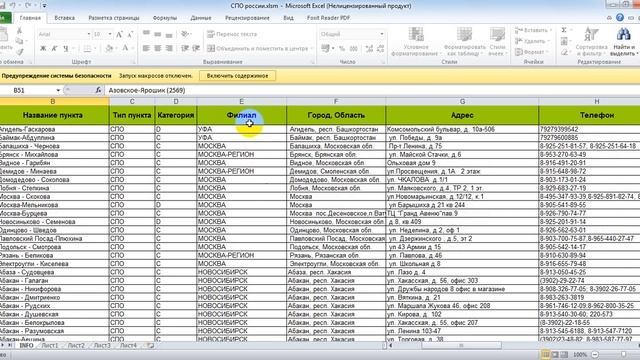Screen dimensions: 640x360
Task: Click the Increase Decimal icon
Action: [369, 49]
